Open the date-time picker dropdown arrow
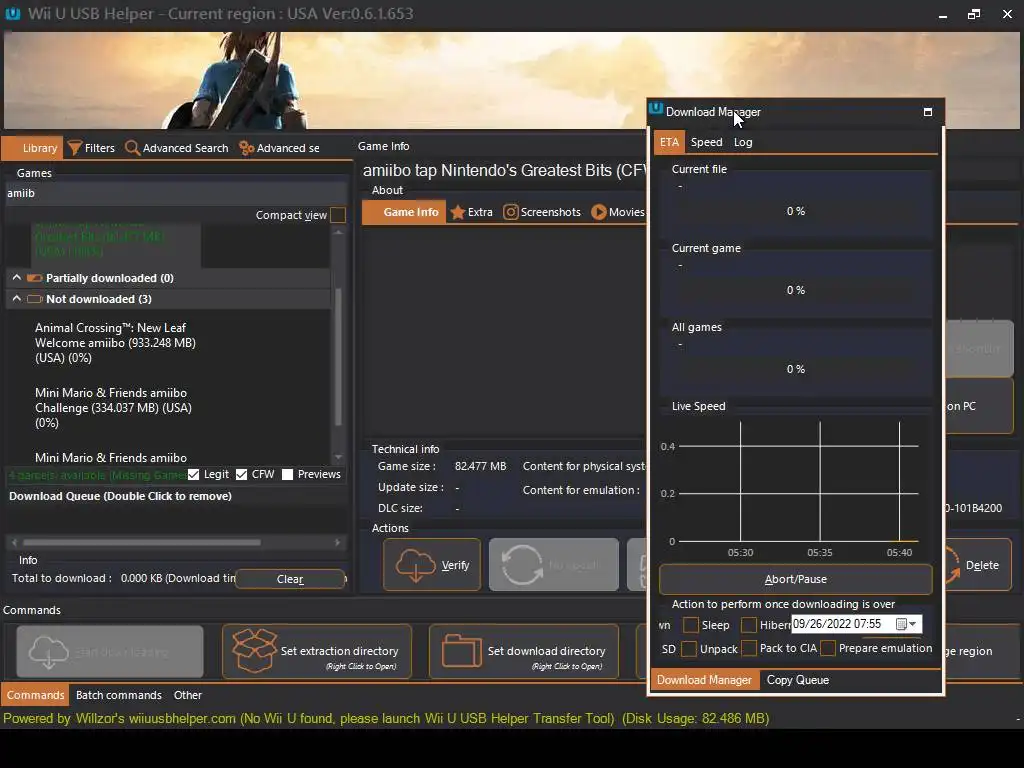 (913, 624)
